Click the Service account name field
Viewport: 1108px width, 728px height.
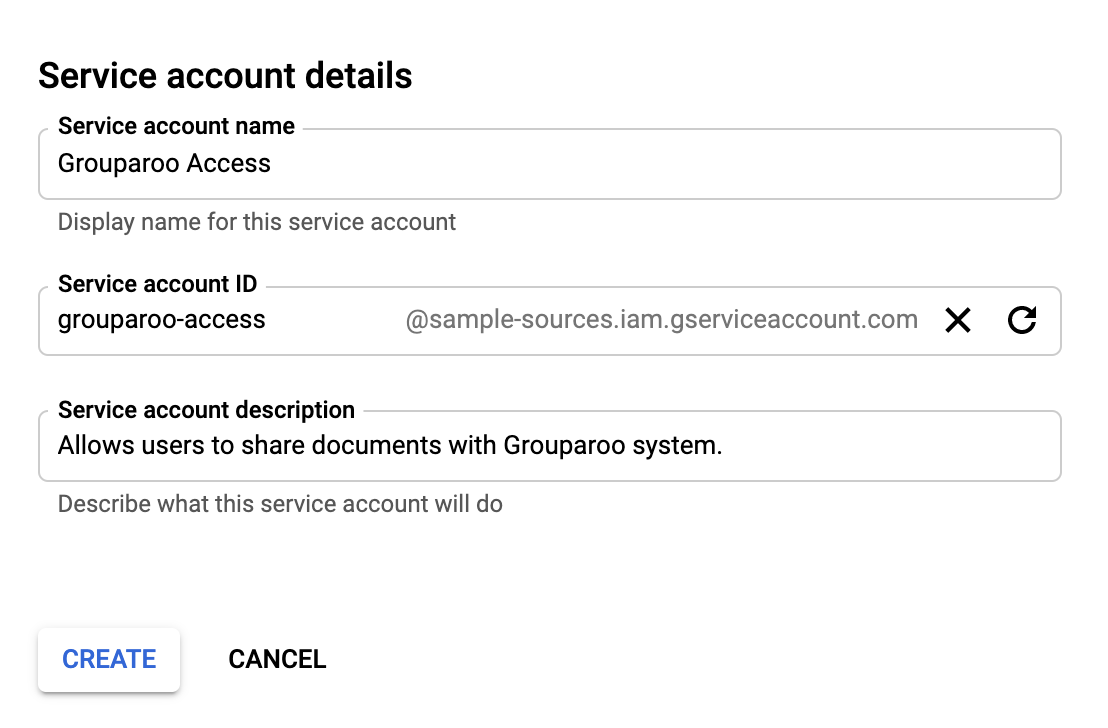click(x=550, y=164)
